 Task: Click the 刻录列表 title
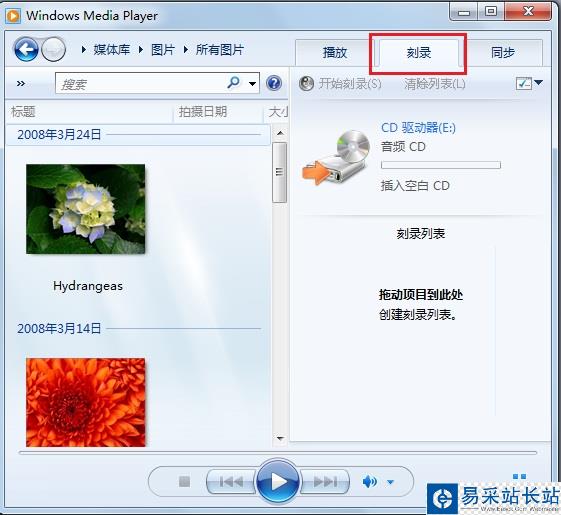pyautogui.click(x=420, y=234)
